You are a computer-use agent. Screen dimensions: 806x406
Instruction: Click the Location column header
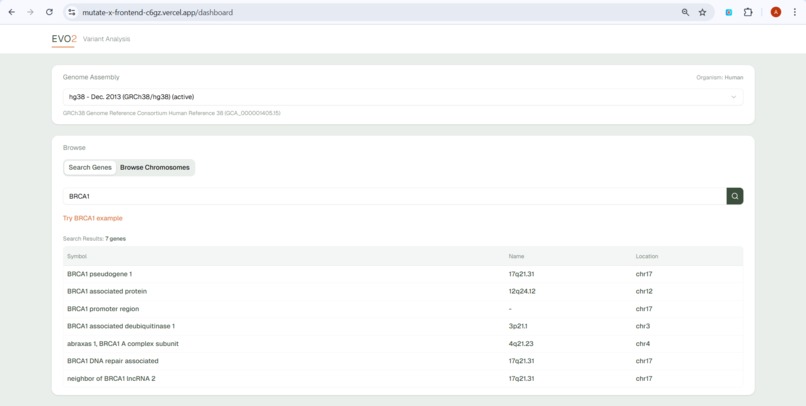tap(647, 256)
